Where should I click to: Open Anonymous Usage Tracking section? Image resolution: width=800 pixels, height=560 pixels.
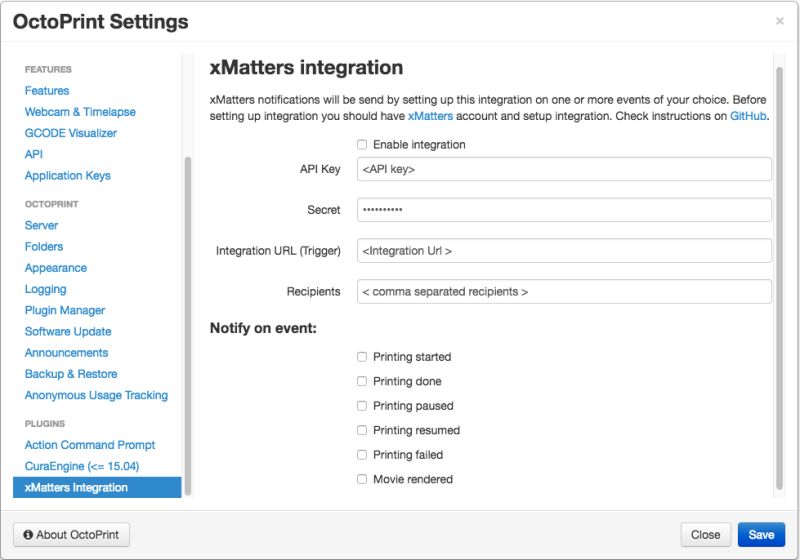96,395
